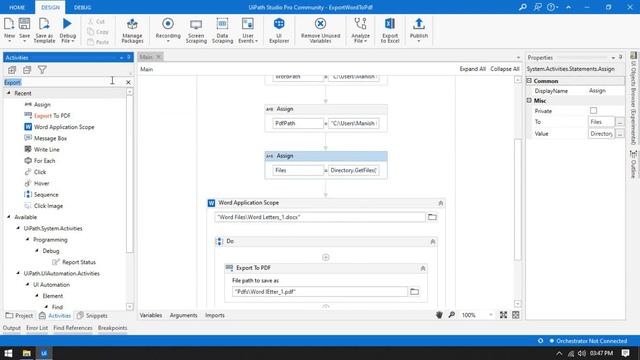
Task: Collapse the Available group in Activities
Action: [9, 217]
